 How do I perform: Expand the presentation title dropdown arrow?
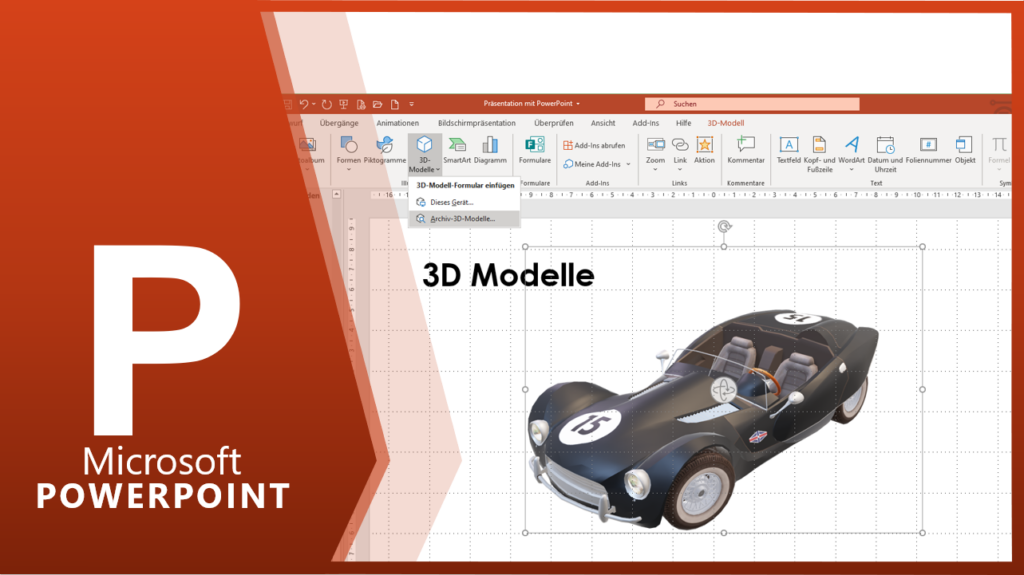click(578, 104)
